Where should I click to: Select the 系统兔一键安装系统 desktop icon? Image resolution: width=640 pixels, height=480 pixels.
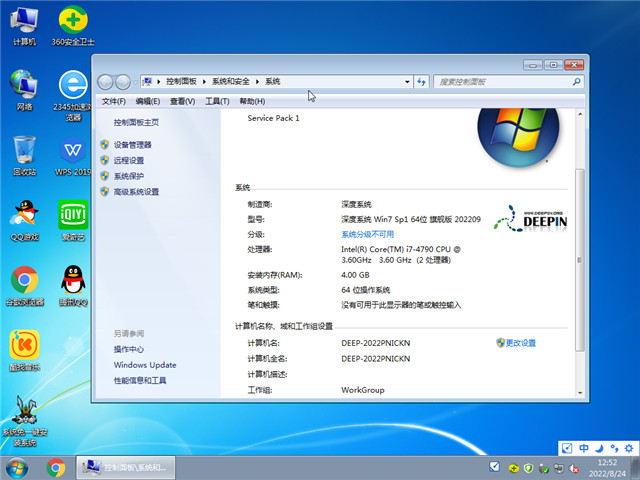[x=24, y=421]
